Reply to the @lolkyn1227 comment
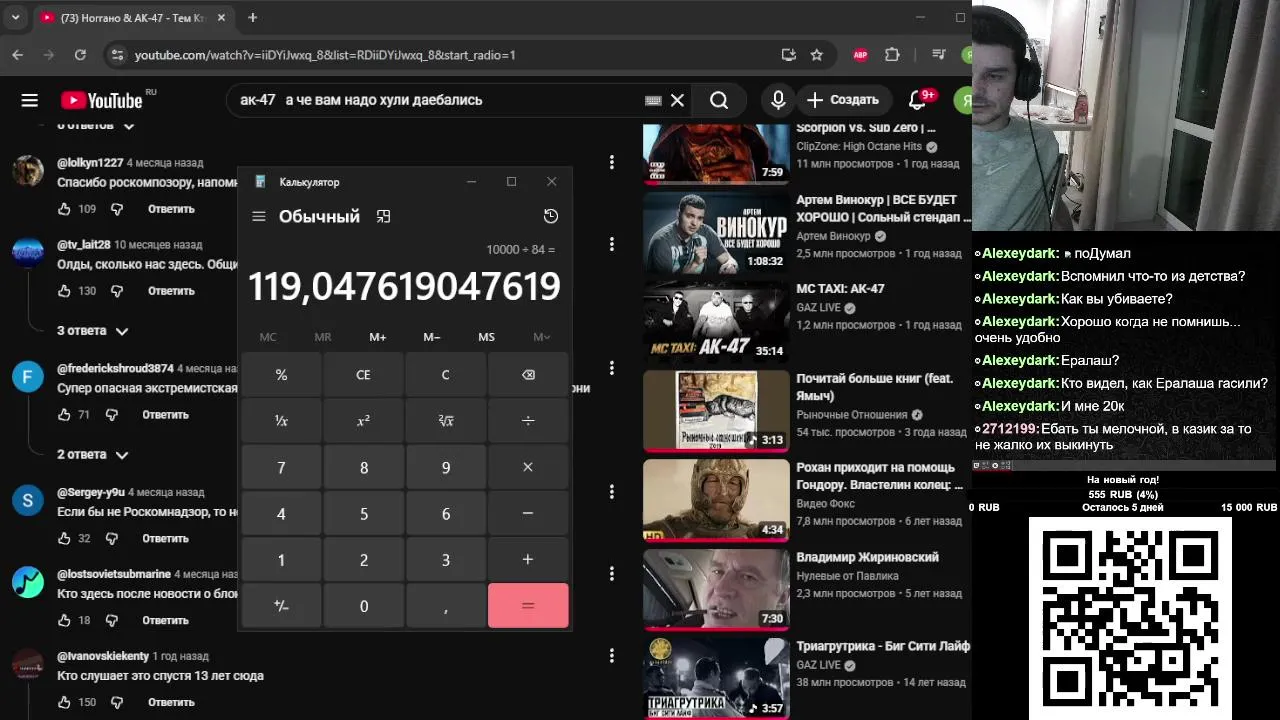Viewport: 1280px width, 720px height. pos(171,209)
